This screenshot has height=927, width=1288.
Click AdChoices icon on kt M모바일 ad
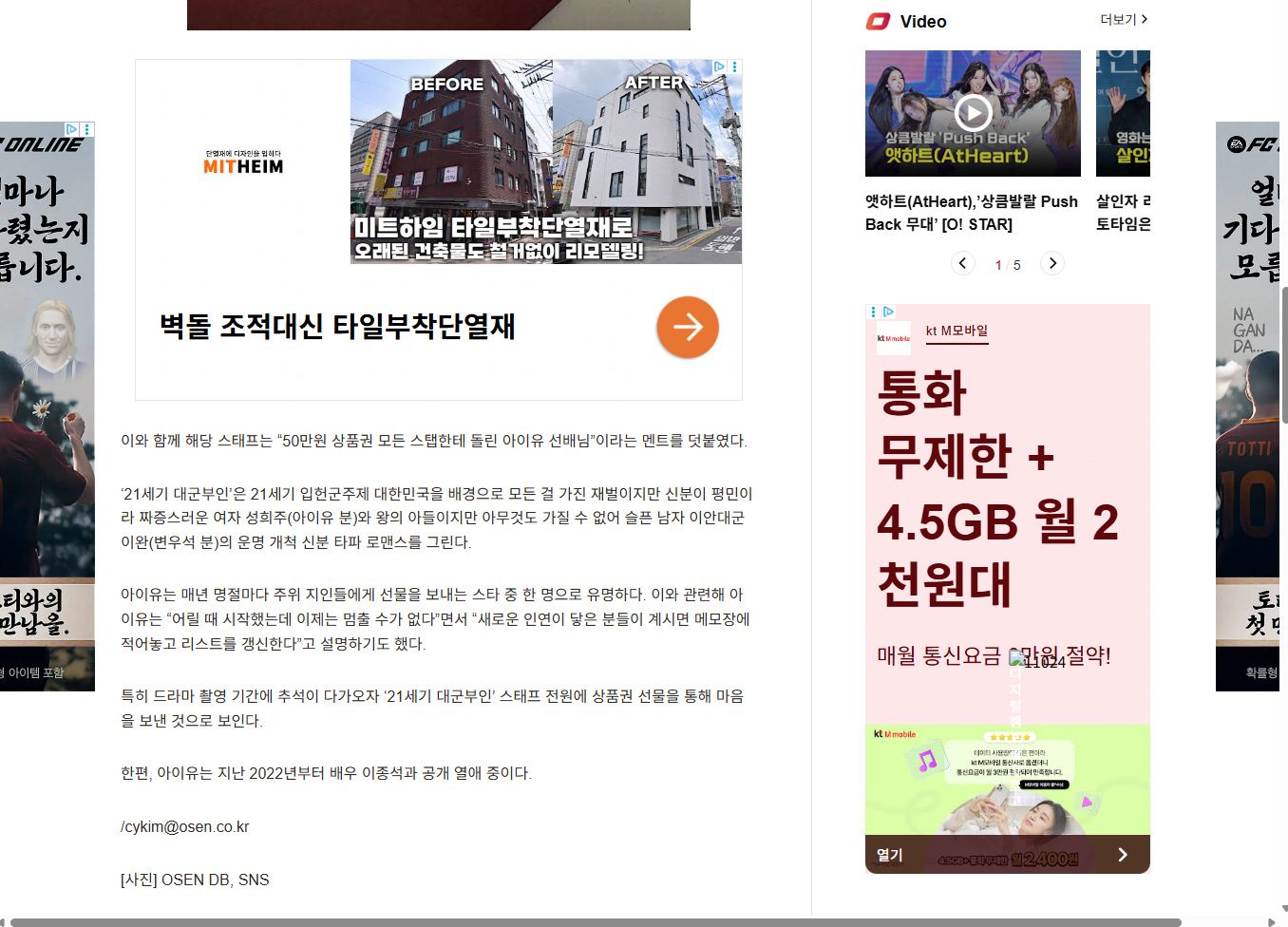888,312
